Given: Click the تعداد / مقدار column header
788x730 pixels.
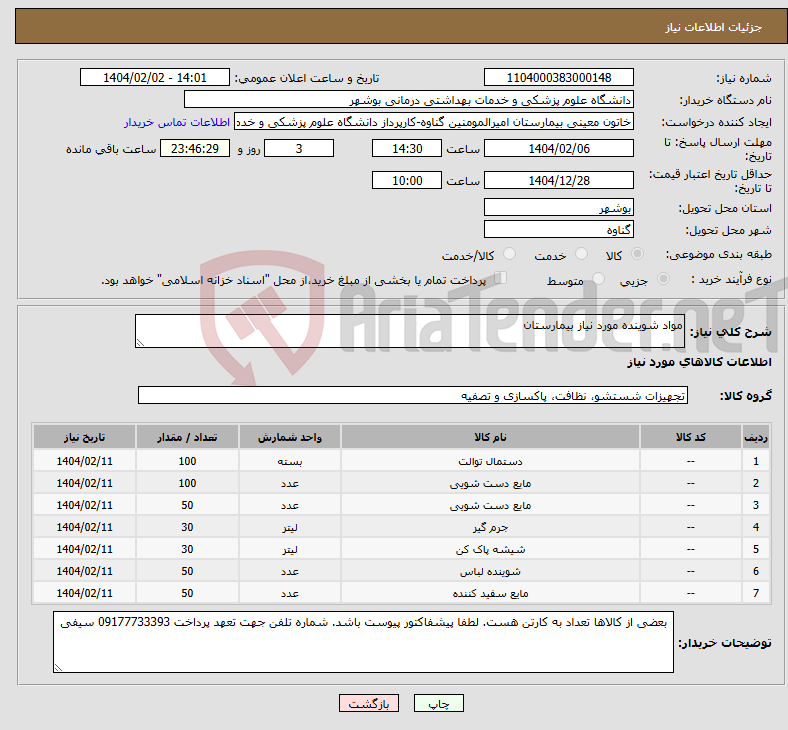Looking at the screenshot, I should pyautogui.click(x=187, y=437).
